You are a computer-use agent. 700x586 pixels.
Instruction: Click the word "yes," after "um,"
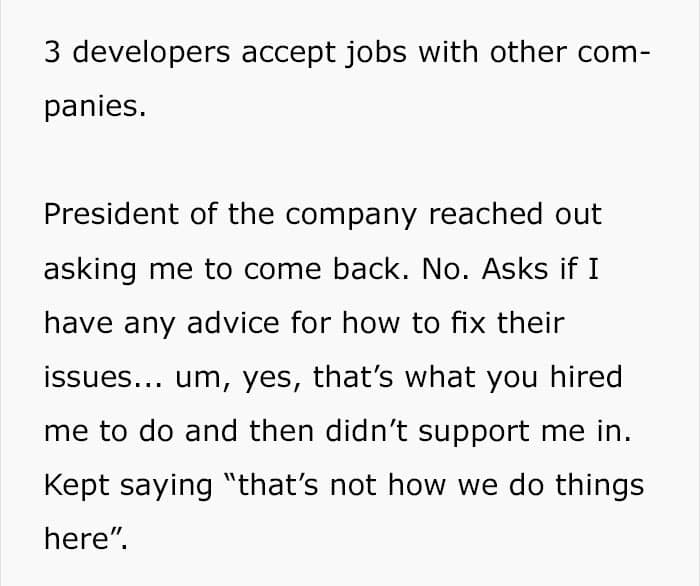coord(274,378)
